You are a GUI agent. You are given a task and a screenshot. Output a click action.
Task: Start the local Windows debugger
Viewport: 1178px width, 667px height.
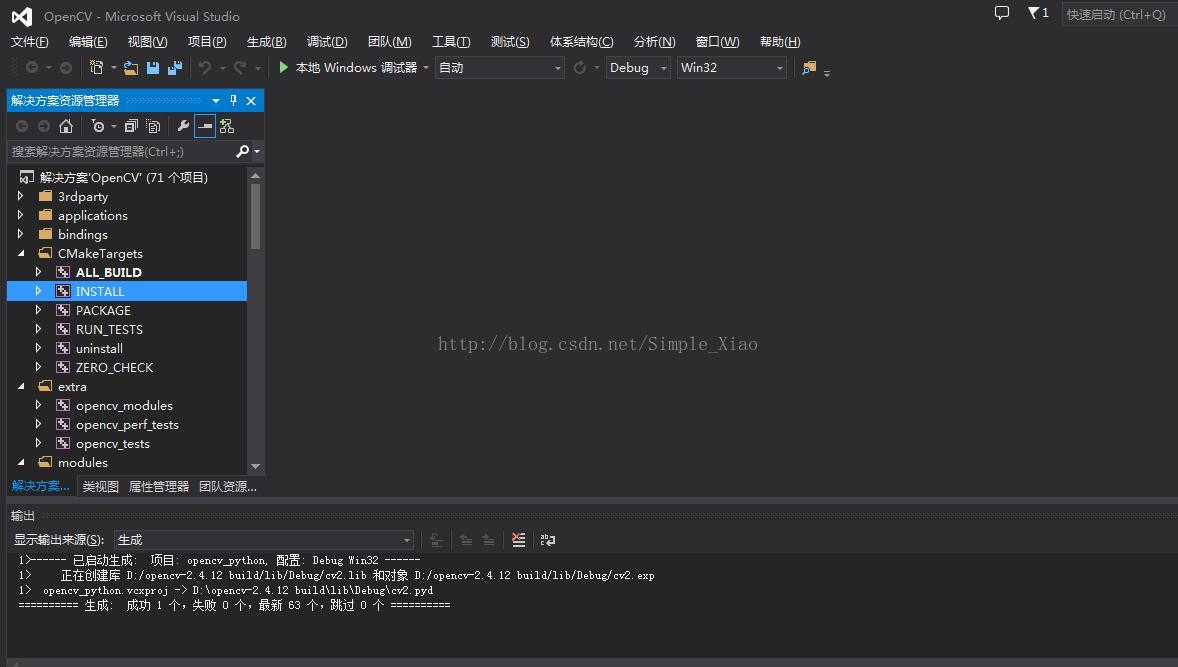349,68
